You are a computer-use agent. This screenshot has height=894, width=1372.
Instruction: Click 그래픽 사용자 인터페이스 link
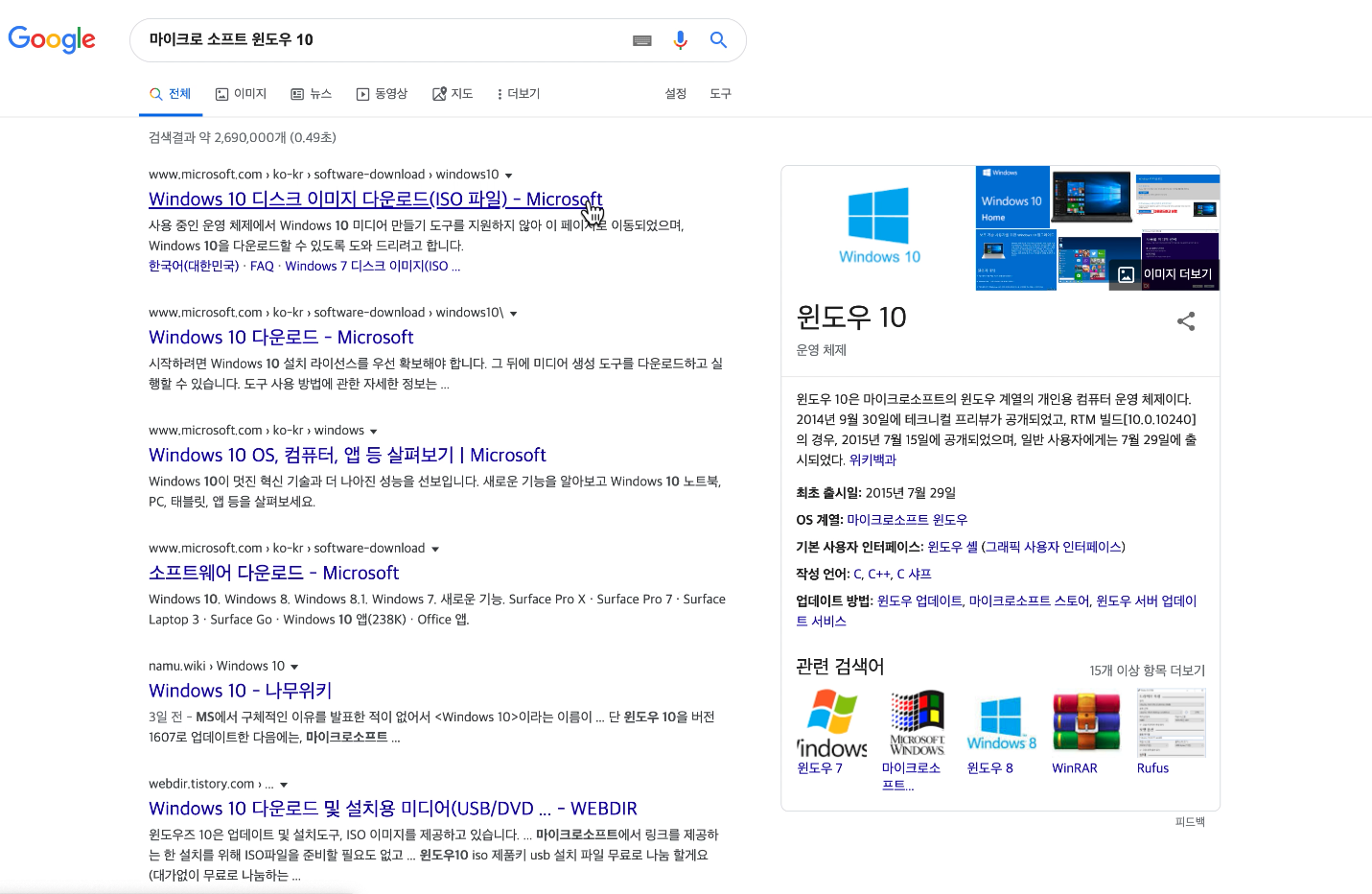[1054, 547]
